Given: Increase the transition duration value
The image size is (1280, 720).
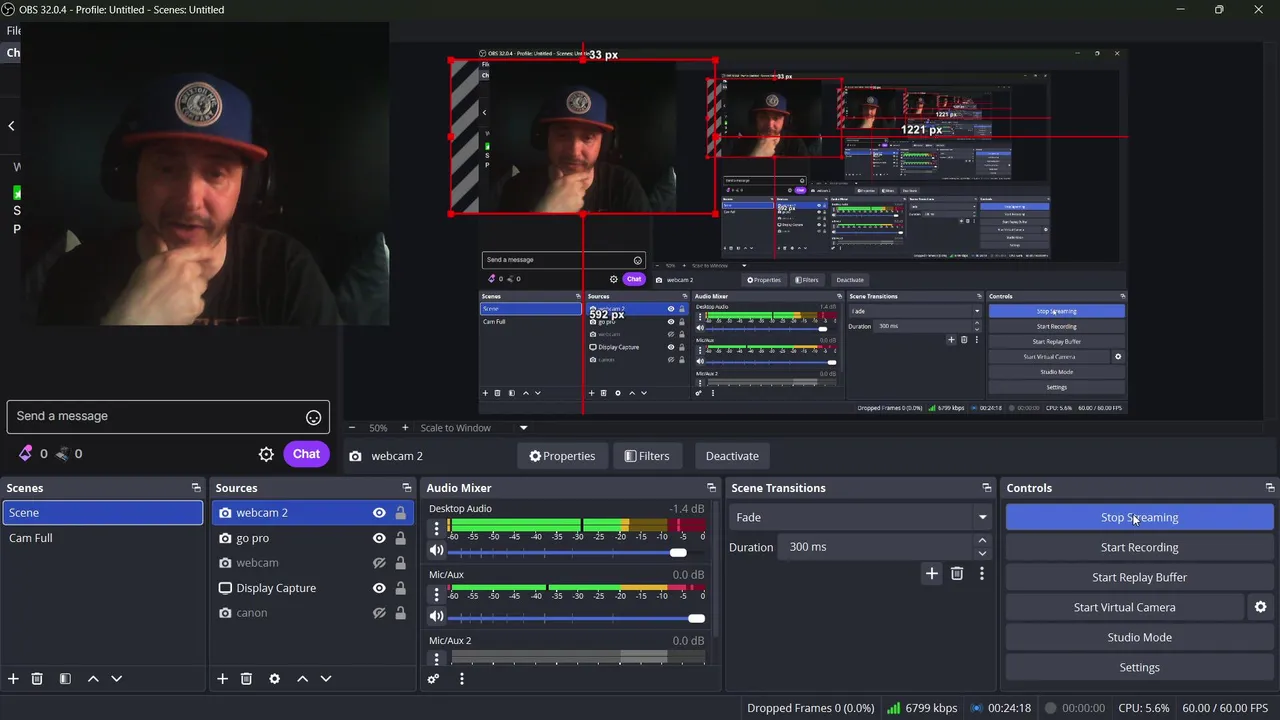Looking at the screenshot, I should [x=982, y=541].
